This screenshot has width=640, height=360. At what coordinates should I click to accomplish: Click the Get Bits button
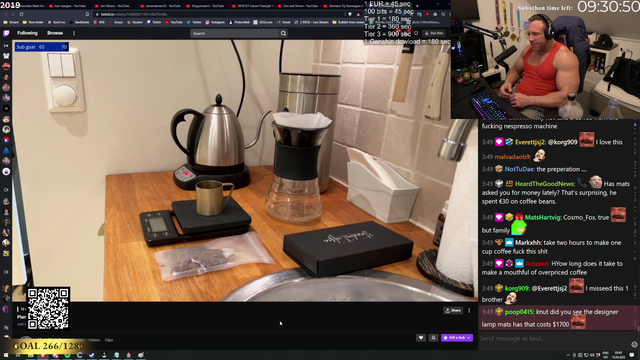pos(434,33)
